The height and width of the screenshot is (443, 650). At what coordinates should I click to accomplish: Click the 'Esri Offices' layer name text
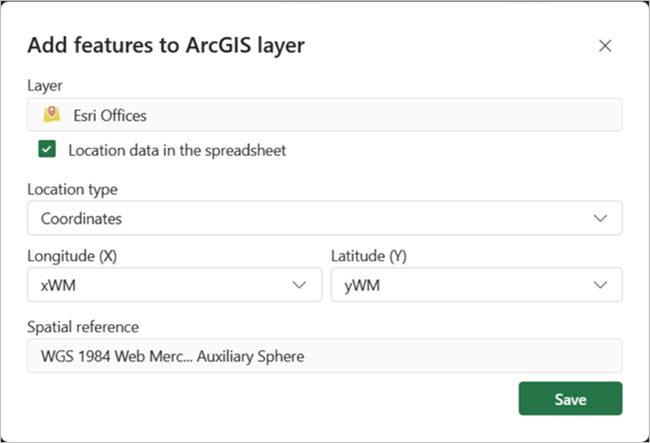coord(110,115)
